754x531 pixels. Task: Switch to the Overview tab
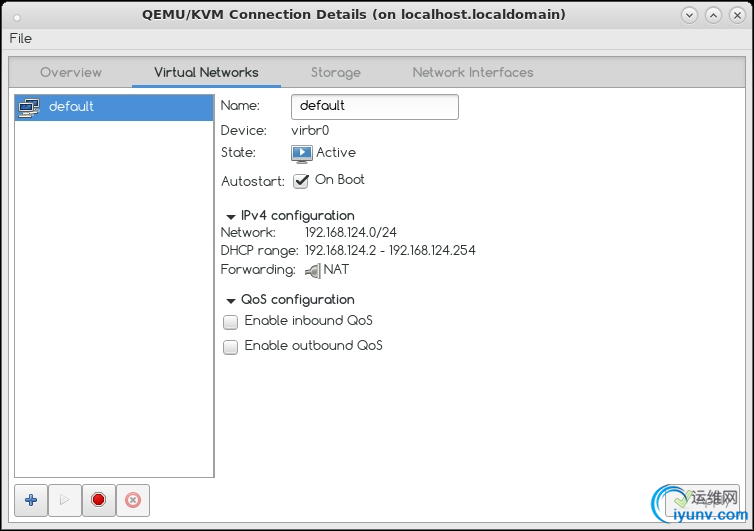coord(71,73)
